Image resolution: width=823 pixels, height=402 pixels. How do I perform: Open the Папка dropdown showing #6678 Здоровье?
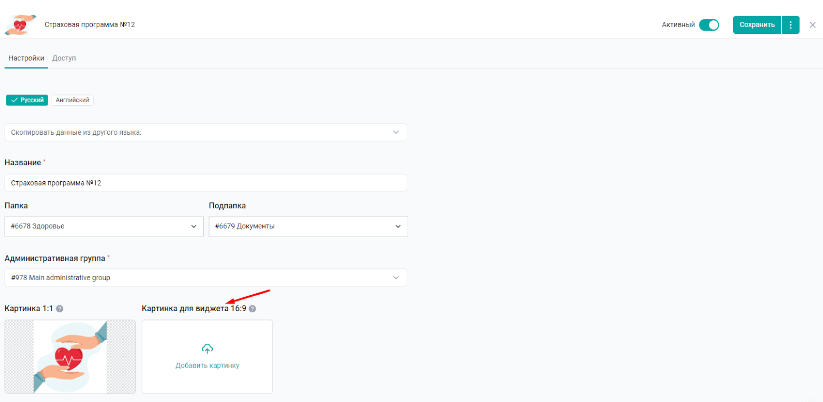coord(104,226)
